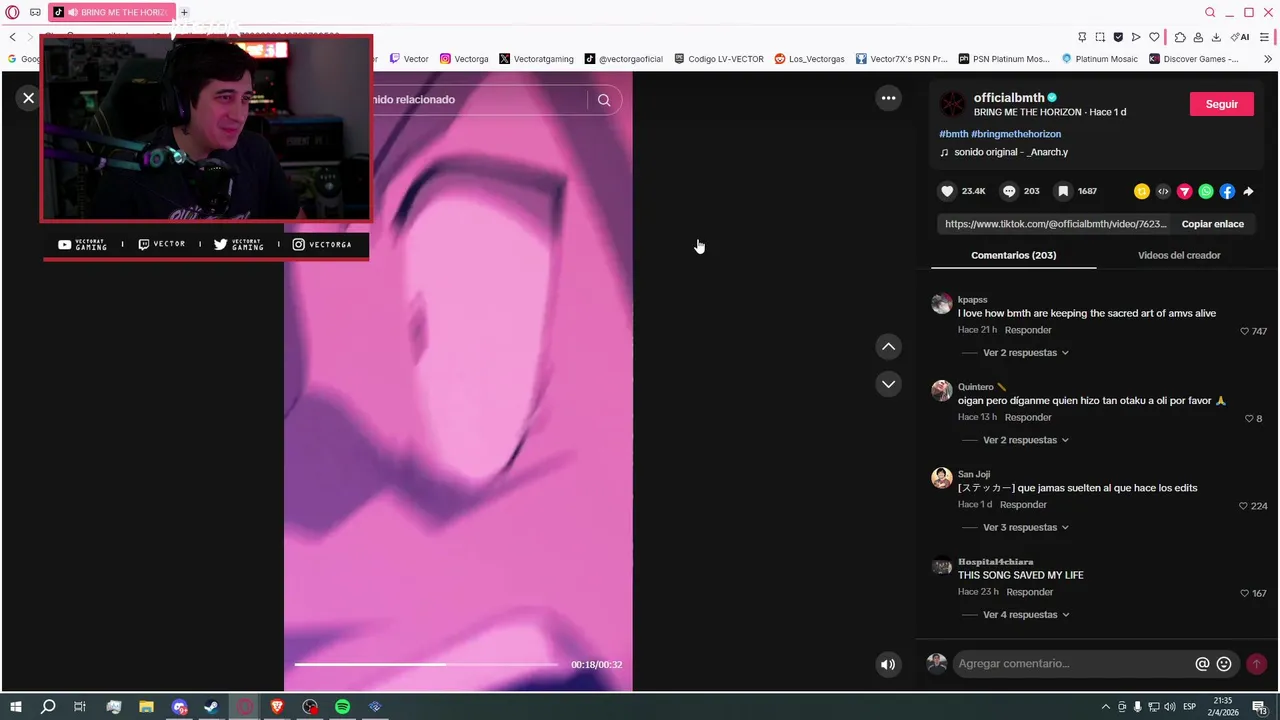Send to friends with the red paper plane icon
Viewport: 1280px width, 720px height.
click(1184, 191)
